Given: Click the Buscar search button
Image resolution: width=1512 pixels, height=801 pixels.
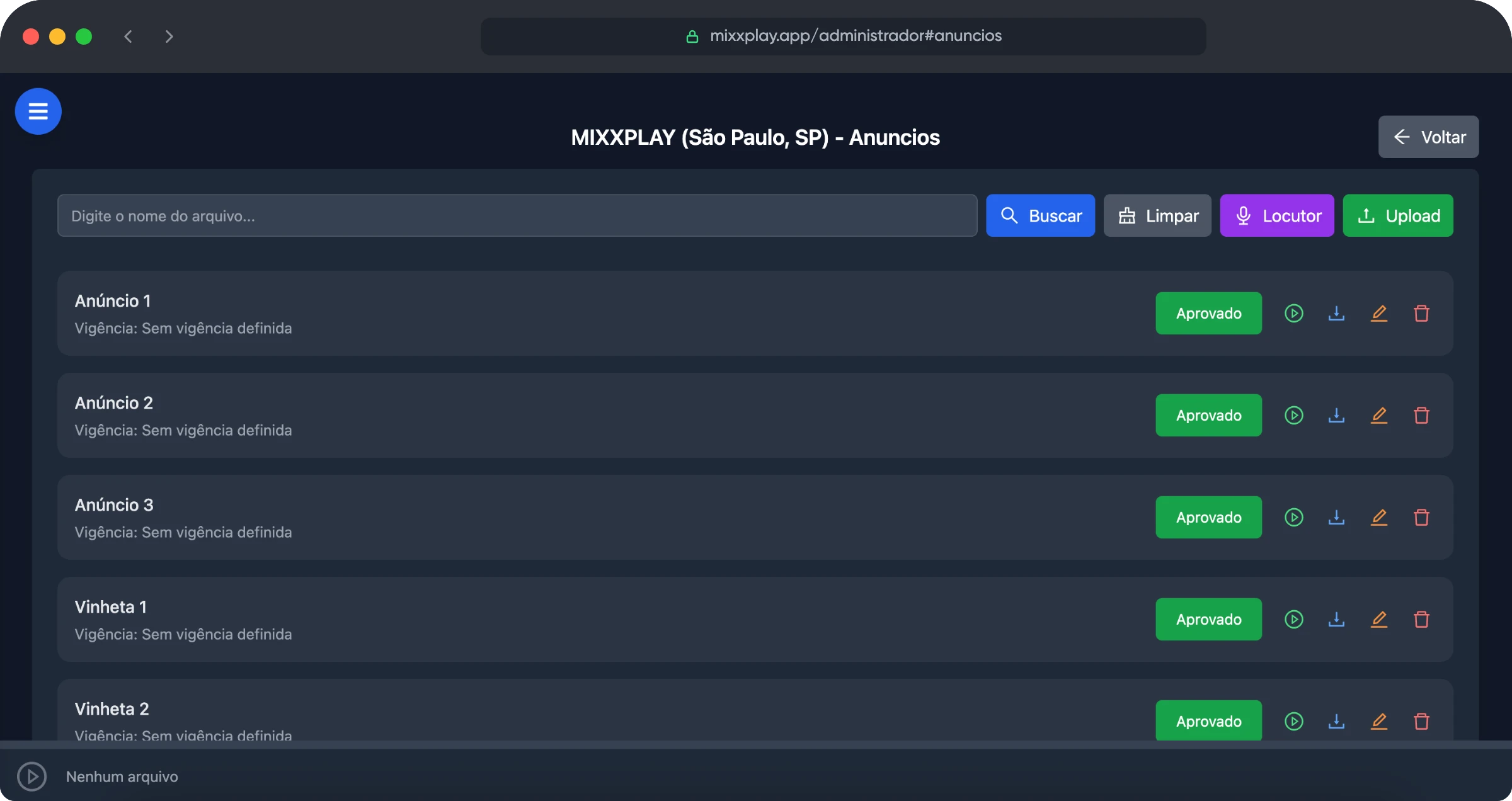Looking at the screenshot, I should coord(1040,215).
